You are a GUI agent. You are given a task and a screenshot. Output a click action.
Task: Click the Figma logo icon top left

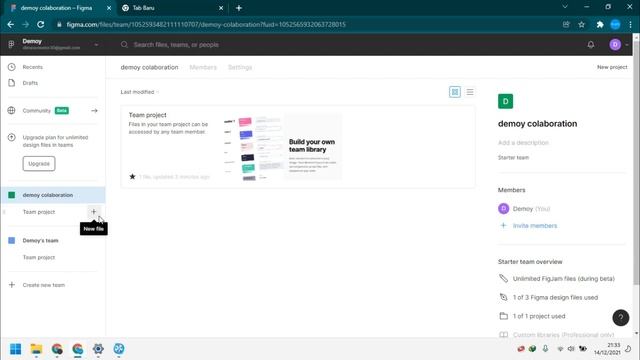(11, 44)
